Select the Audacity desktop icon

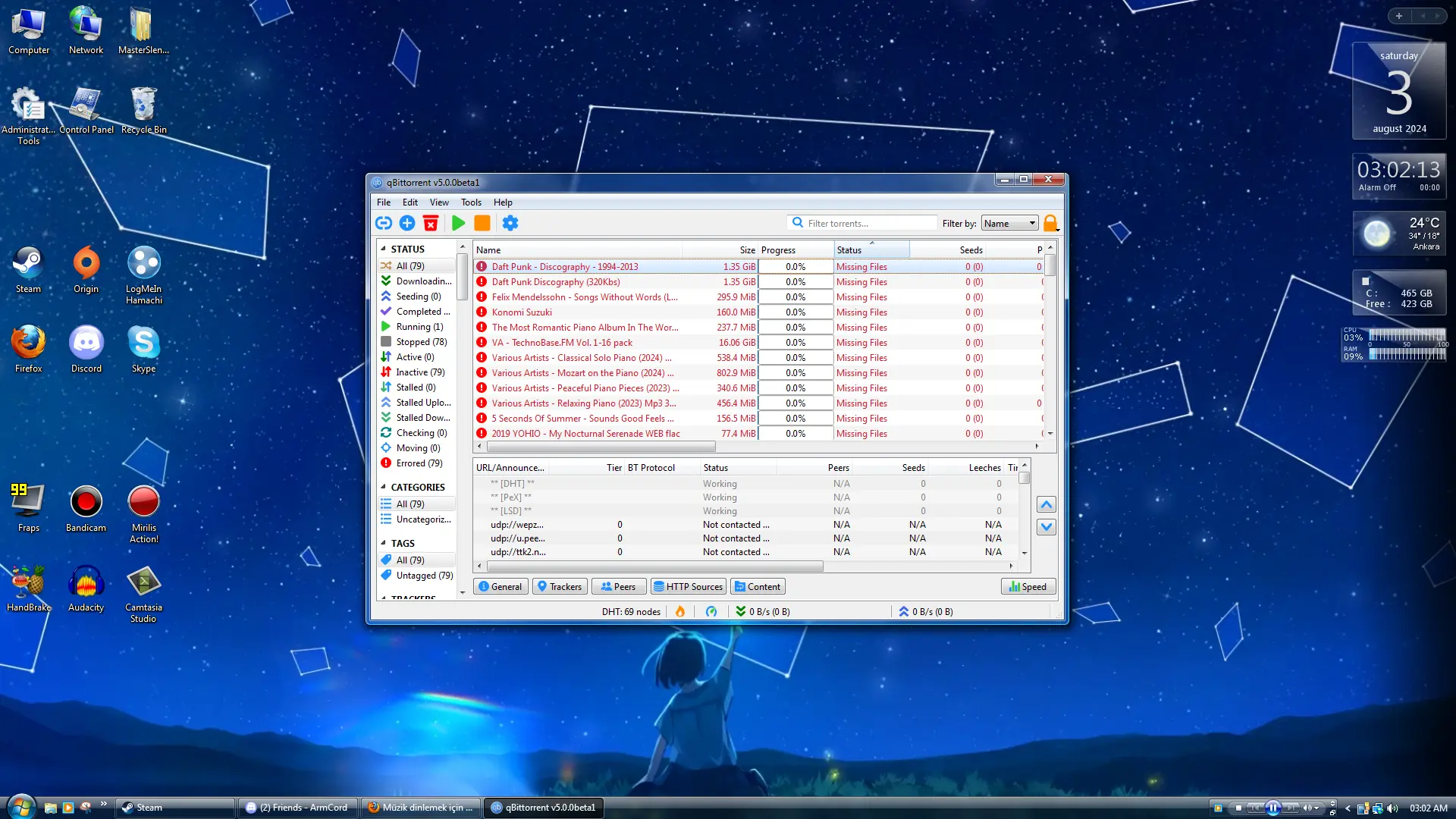pos(86,588)
